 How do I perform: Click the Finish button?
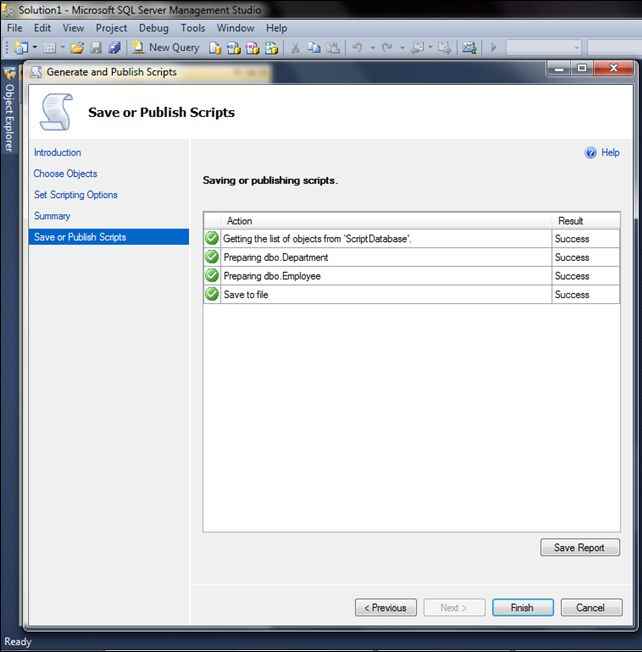[x=523, y=608]
